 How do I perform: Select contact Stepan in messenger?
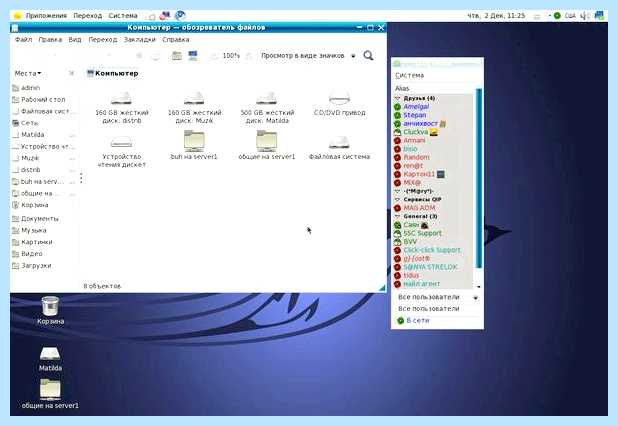coord(415,115)
